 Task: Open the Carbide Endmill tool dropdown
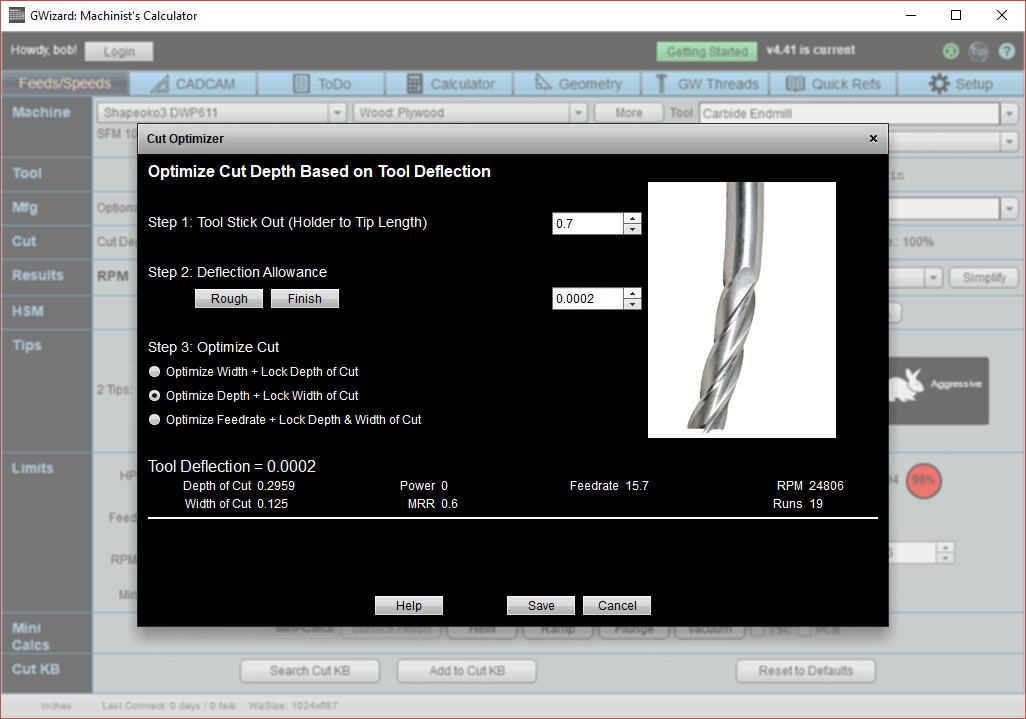(1009, 113)
